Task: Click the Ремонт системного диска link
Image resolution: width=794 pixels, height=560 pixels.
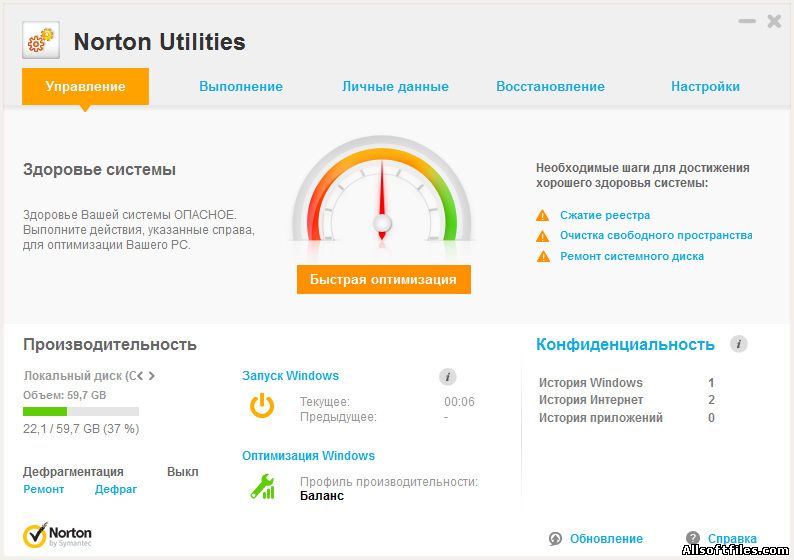Action: [x=631, y=256]
